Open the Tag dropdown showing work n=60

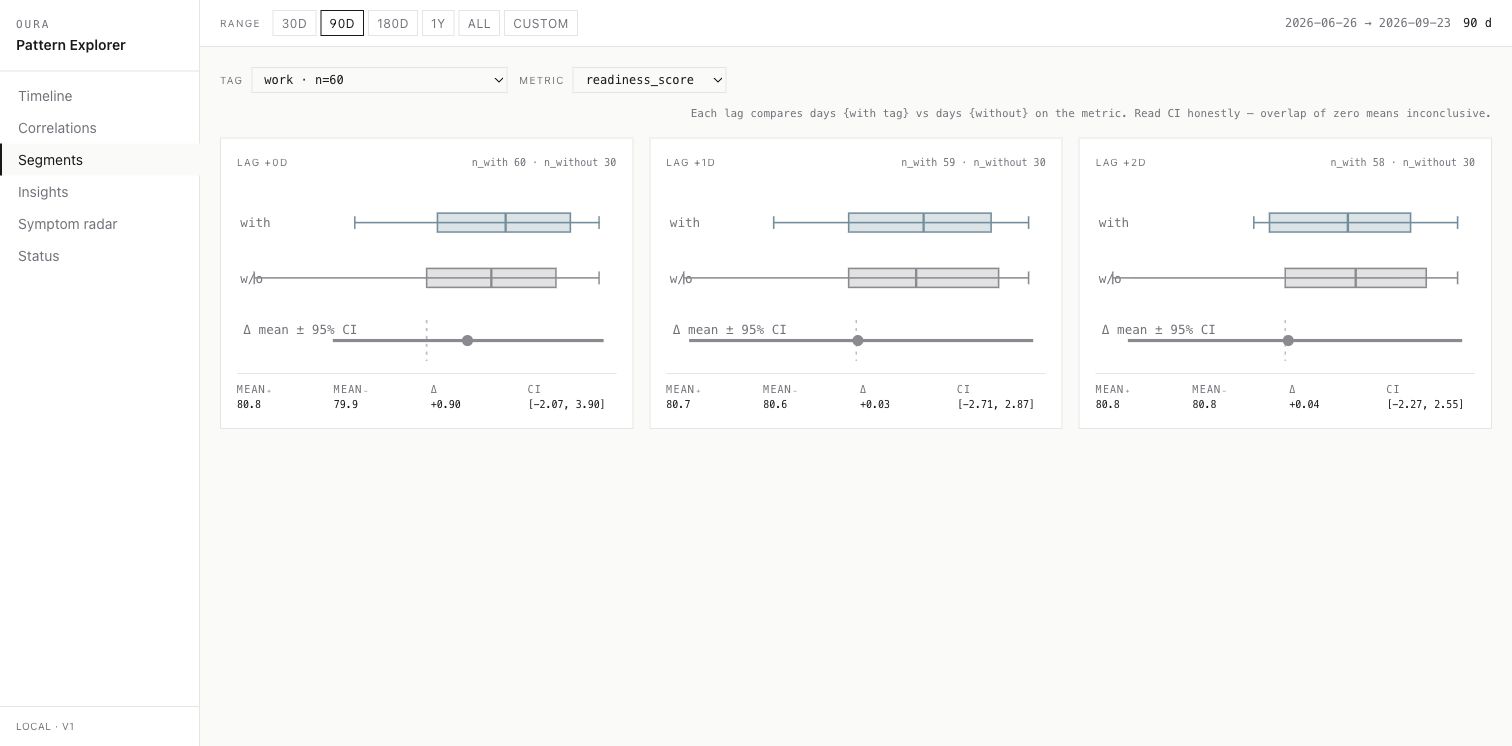pyautogui.click(x=380, y=80)
